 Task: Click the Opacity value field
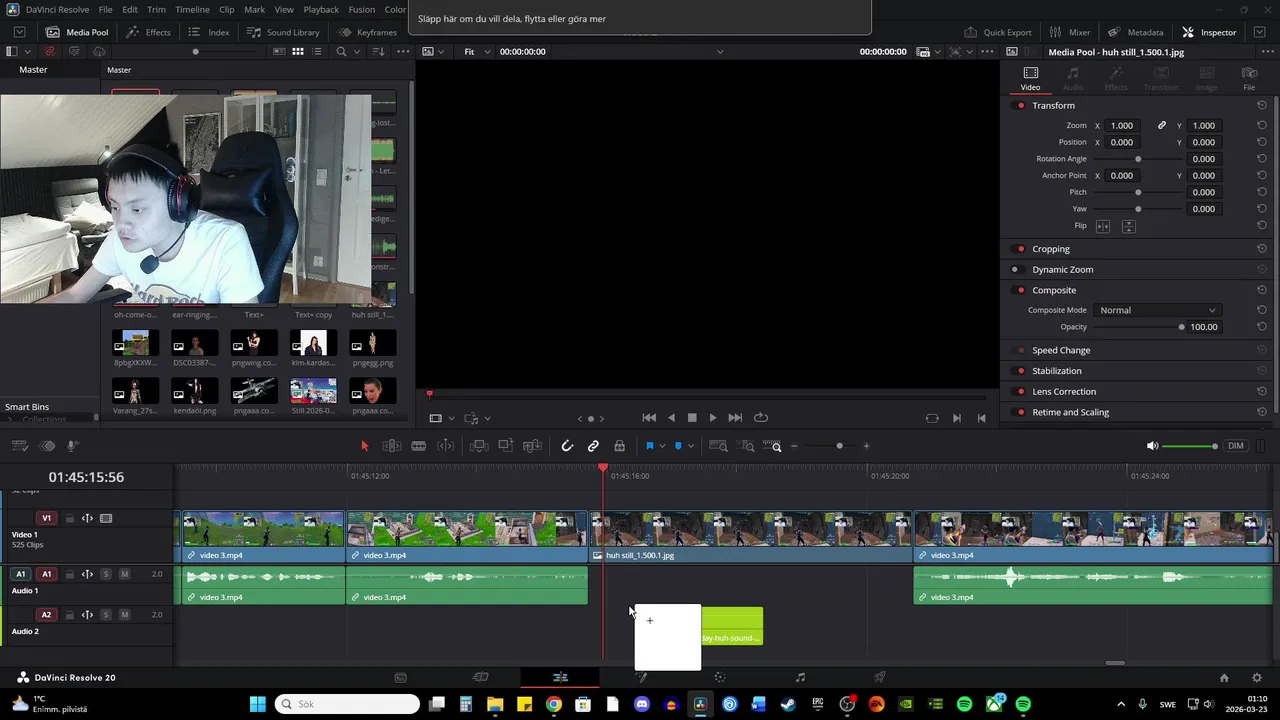click(x=1203, y=327)
